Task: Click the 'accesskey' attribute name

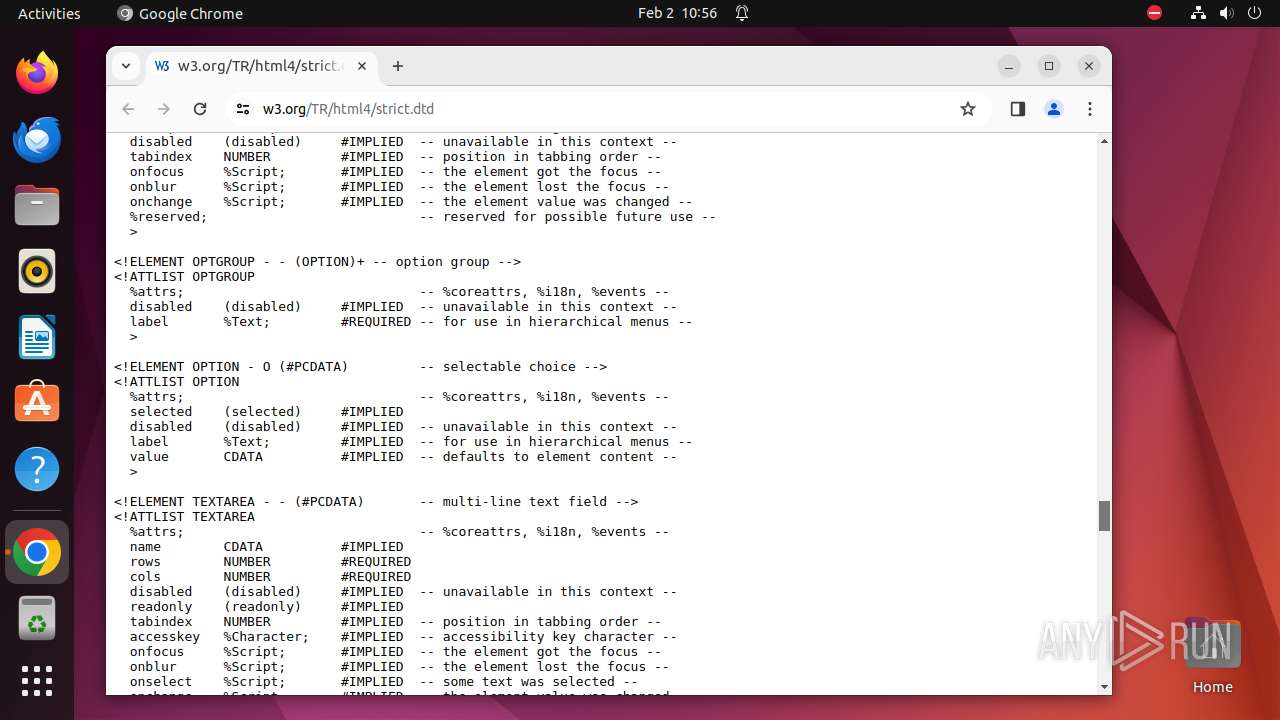Action: (165, 637)
